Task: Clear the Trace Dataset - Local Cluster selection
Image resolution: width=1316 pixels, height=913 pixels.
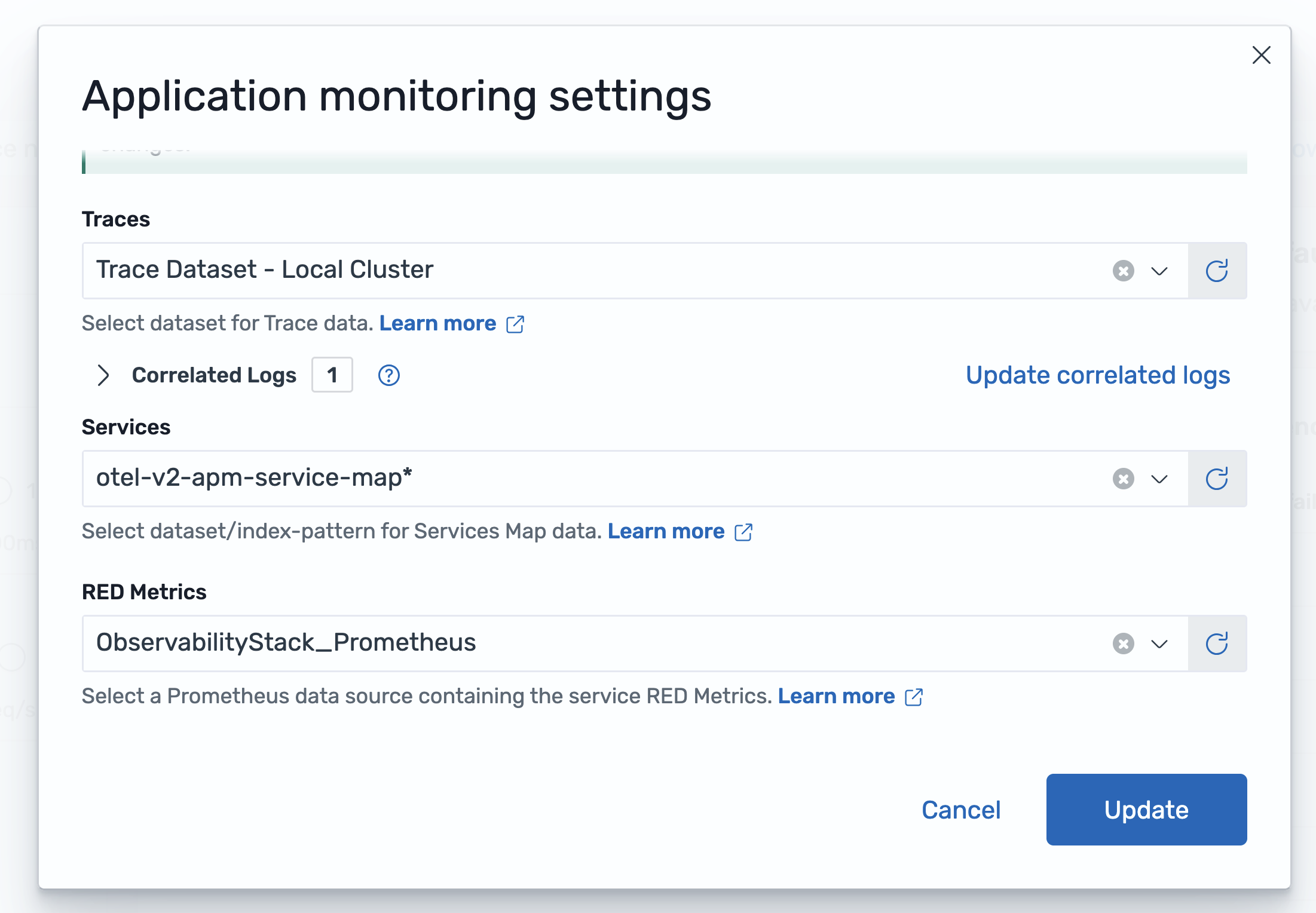Action: tap(1123, 271)
